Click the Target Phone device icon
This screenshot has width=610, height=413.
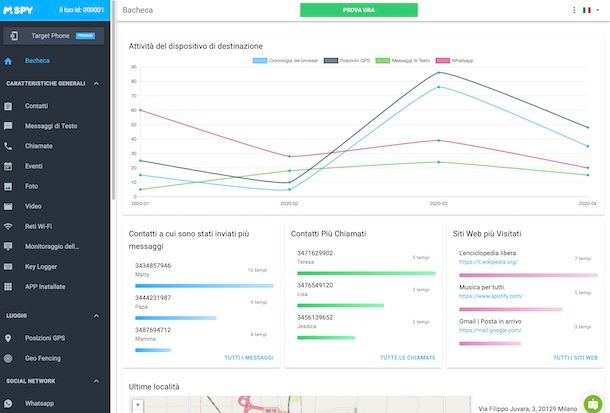[14, 36]
